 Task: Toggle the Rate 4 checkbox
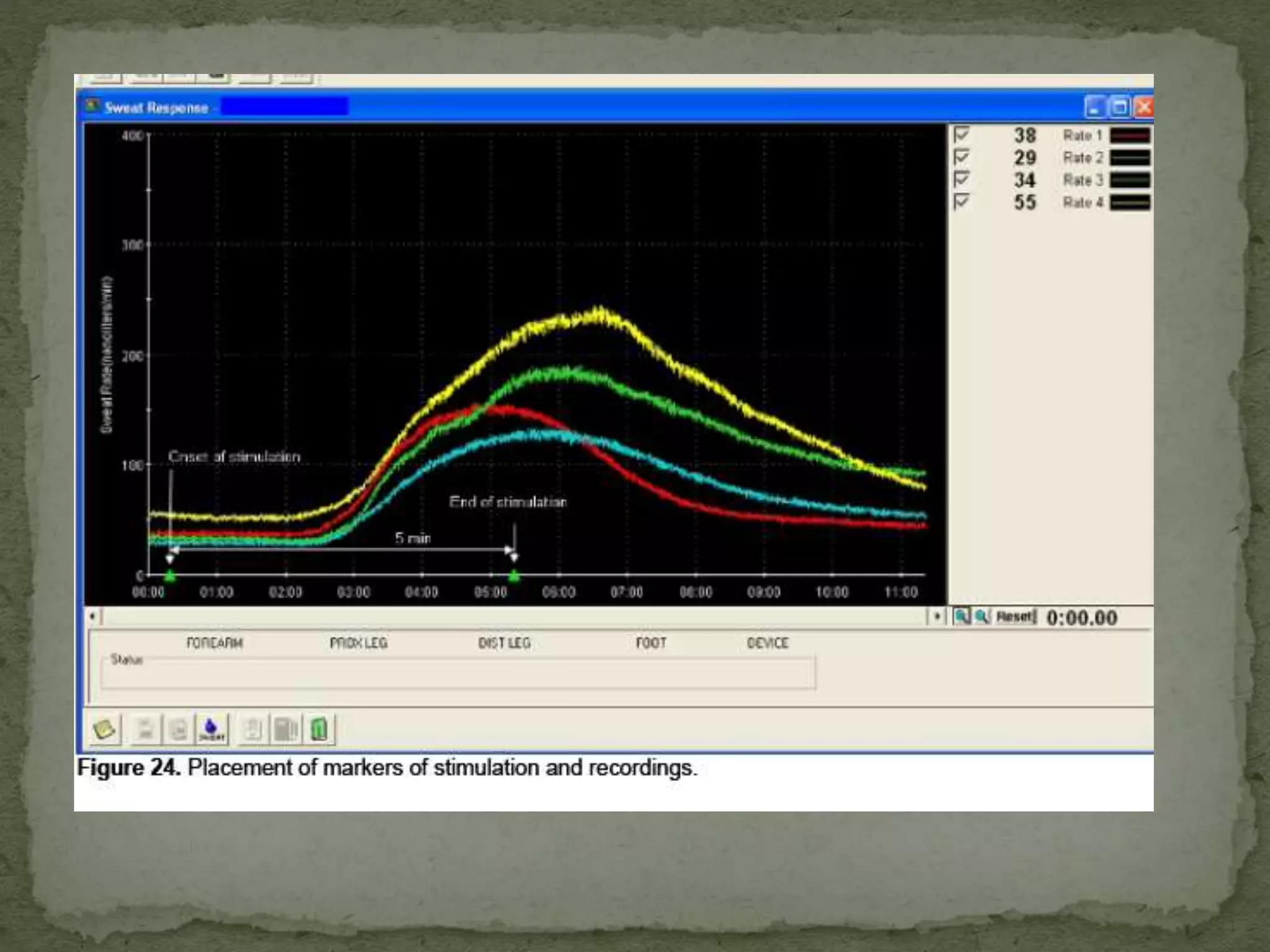(x=961, y=202)
